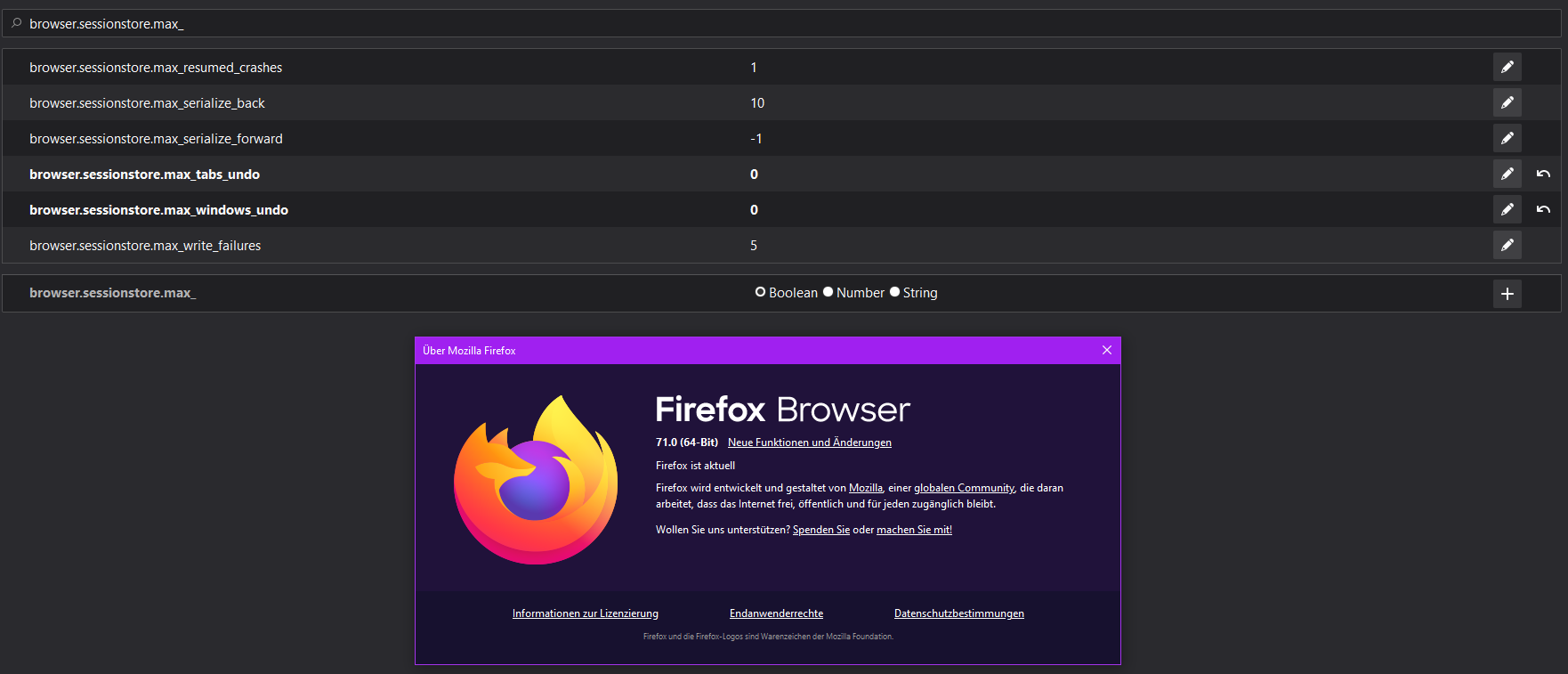
Task: Click value 5 of max_write_failures
Action: tap(754, 246)
